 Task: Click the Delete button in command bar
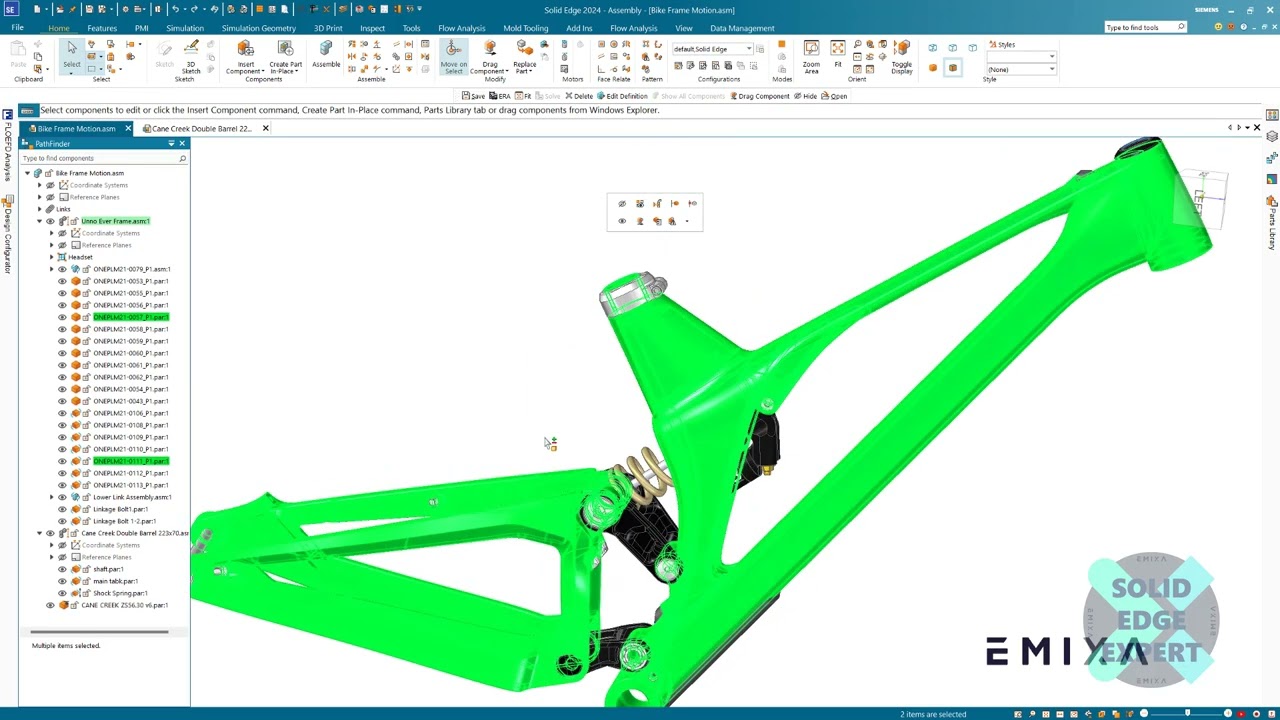pyautogui.click(x=579, y=96)
